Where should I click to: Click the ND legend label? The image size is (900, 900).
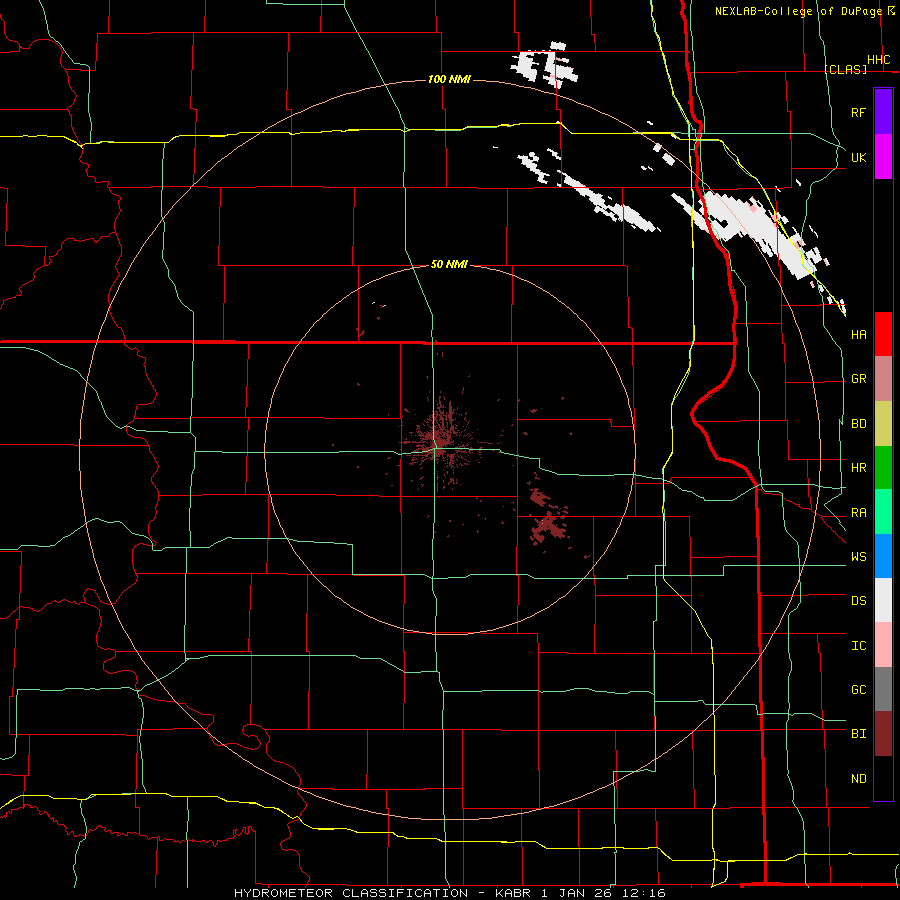(x=859, y=779)
